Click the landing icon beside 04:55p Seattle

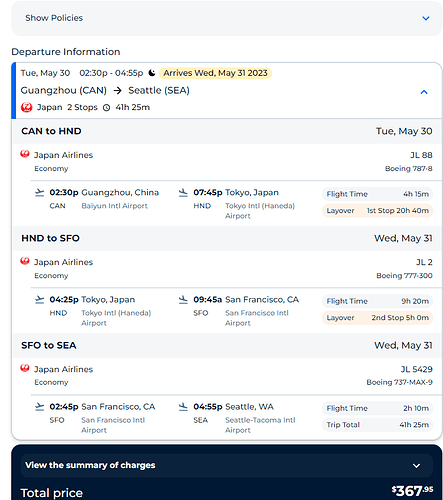183,407
